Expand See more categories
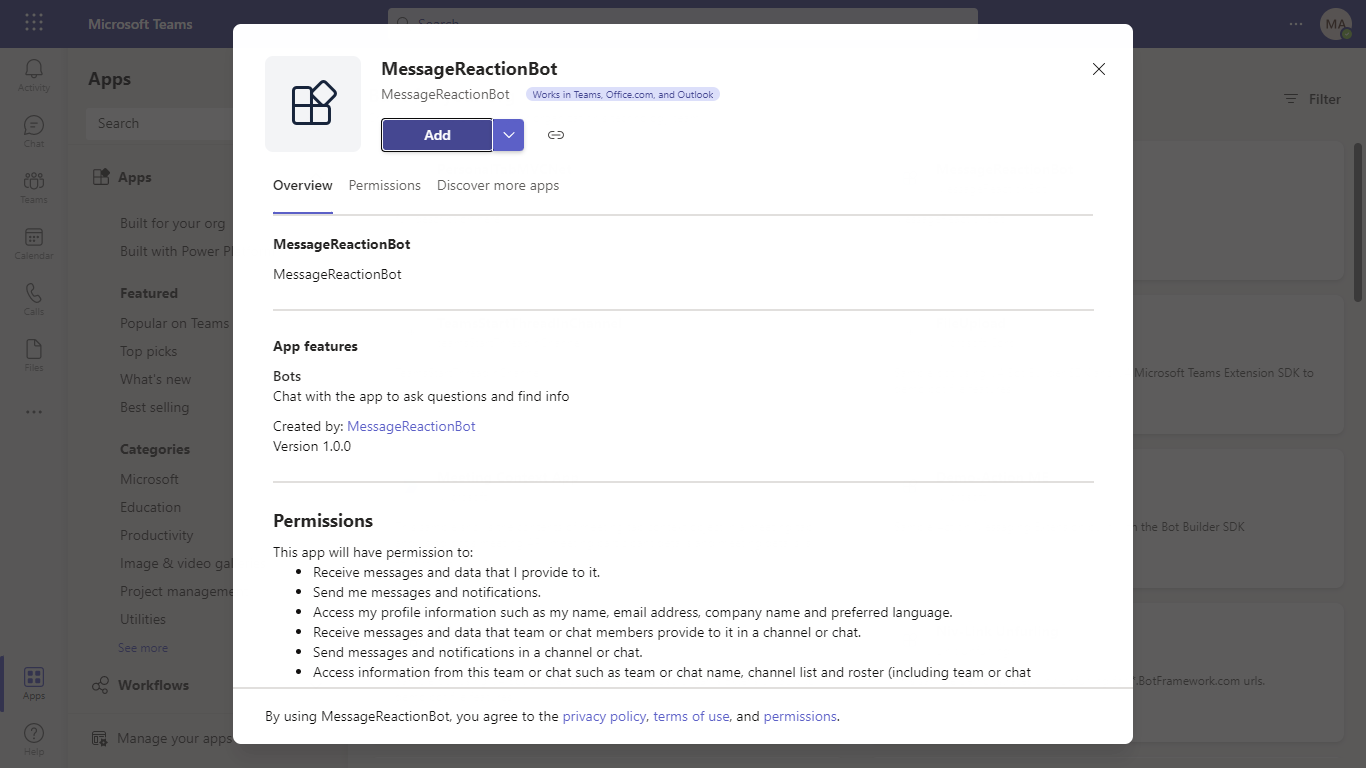1366x768 pixels. (x=143, y=648)
